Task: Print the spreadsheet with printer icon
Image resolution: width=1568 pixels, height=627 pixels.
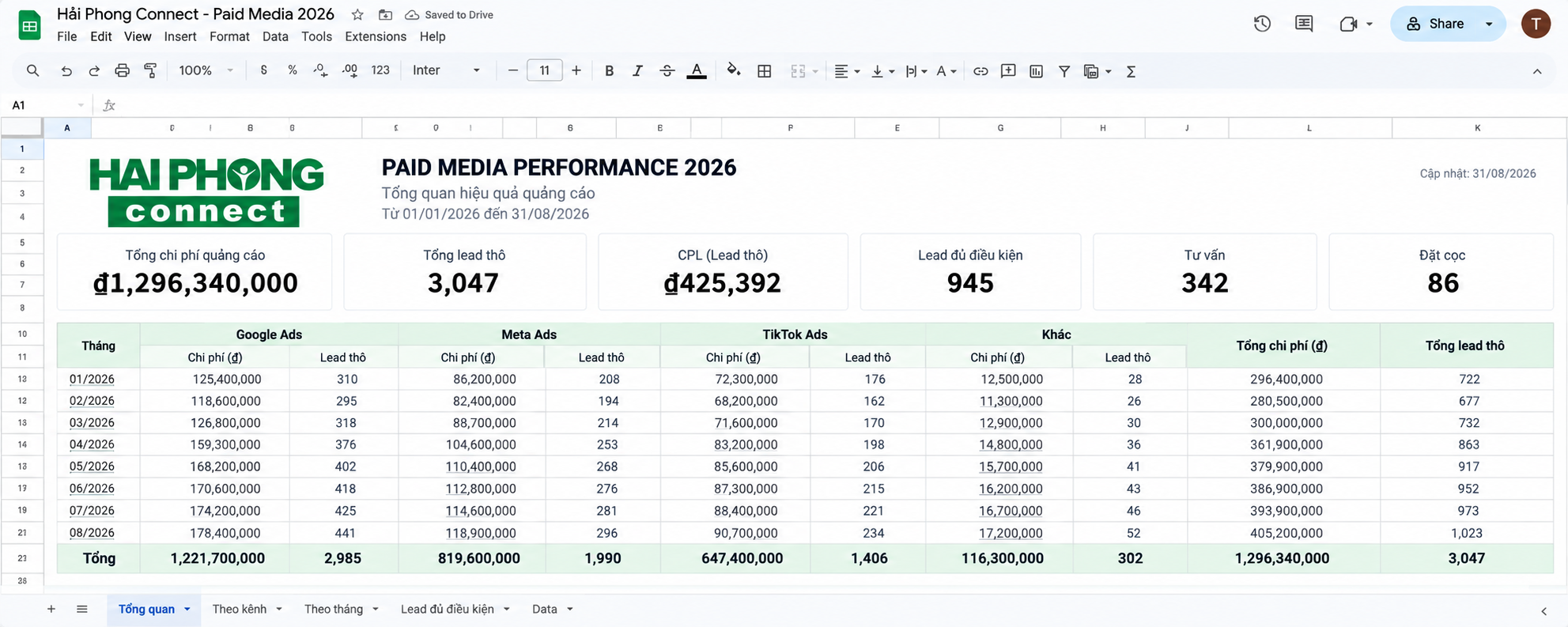Action: click(x=122, y=70)
